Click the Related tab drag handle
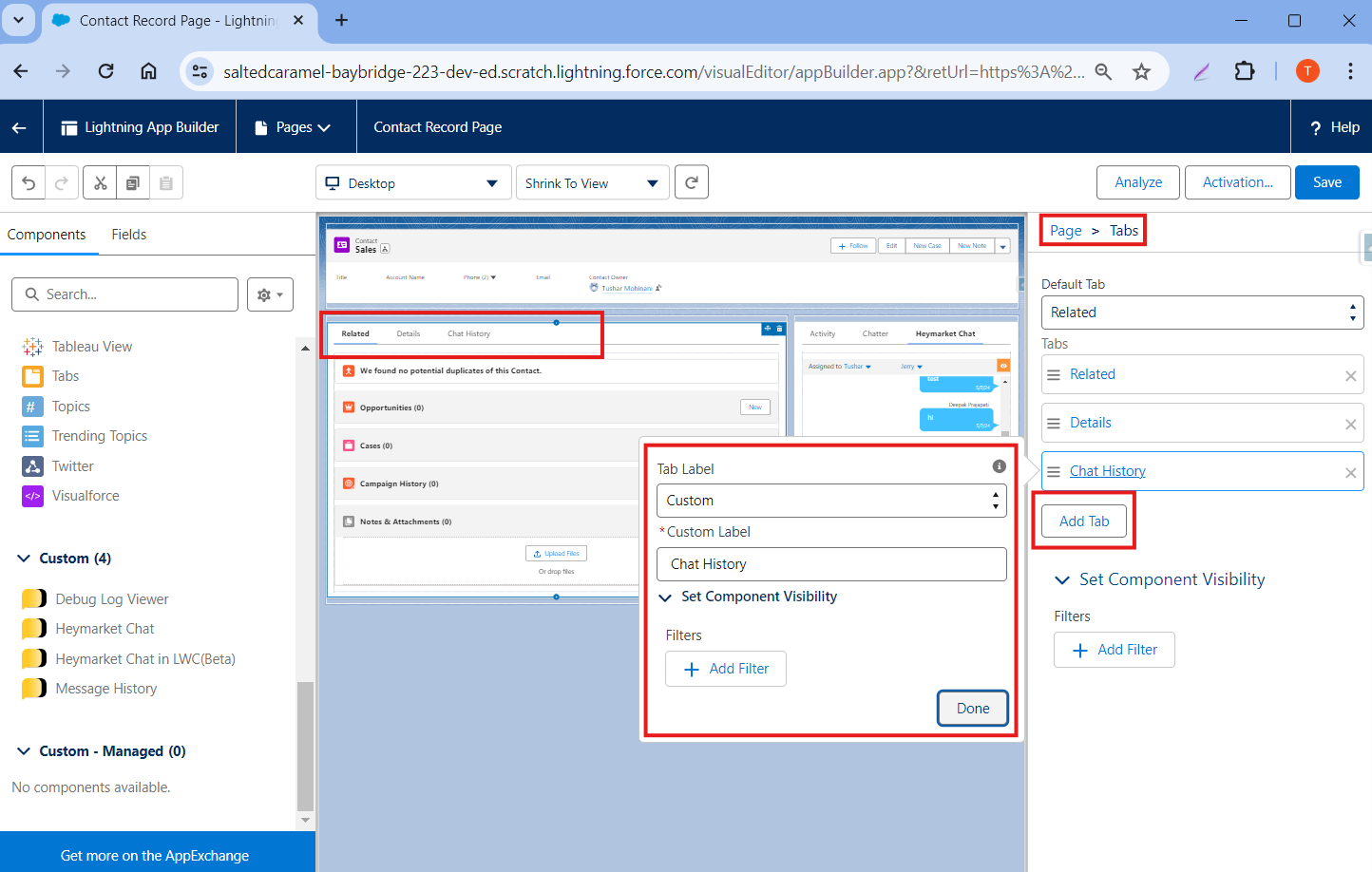Viewport: 1372px width, 872px height. pyautogui.click(x=1054, y=375)
